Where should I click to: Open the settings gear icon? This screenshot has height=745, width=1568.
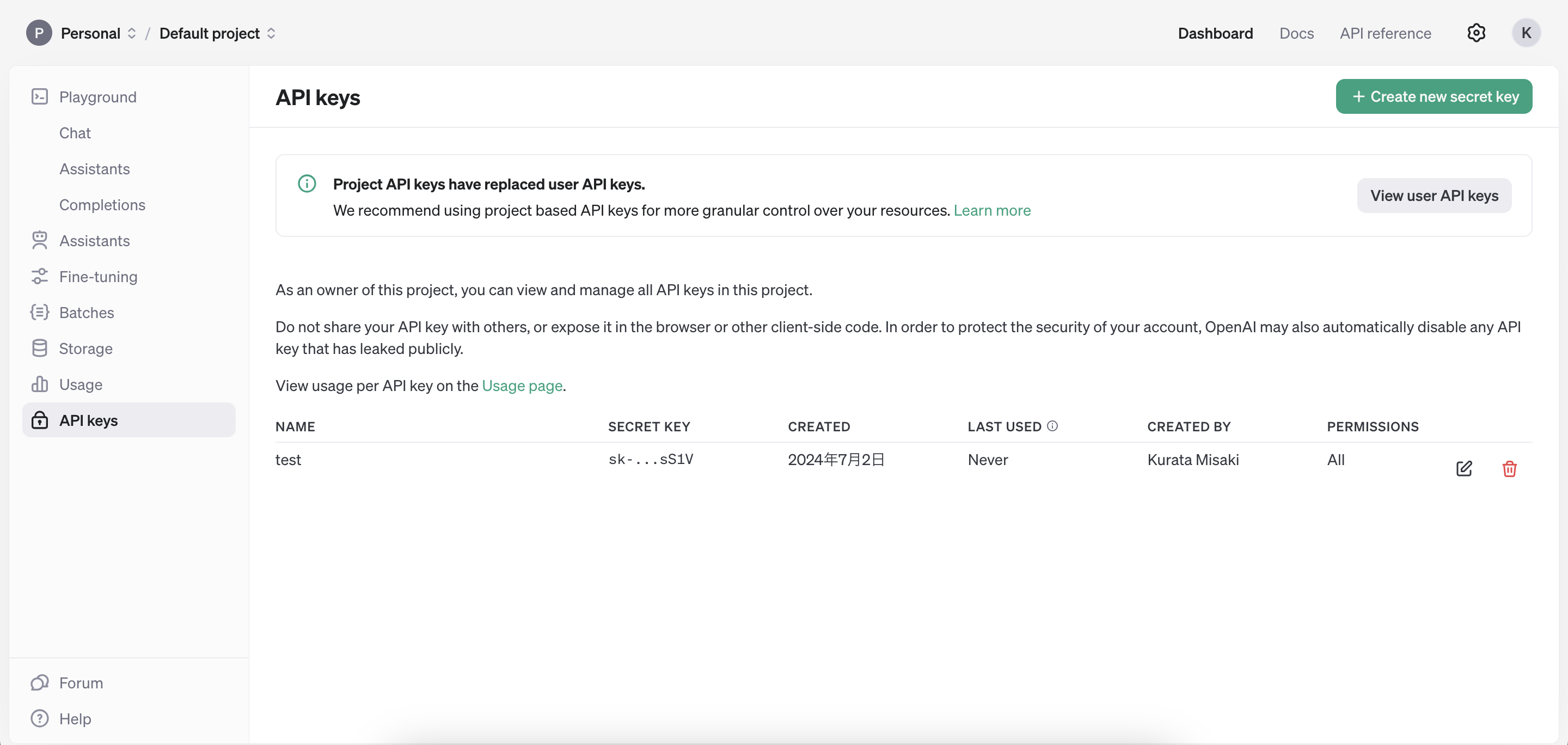[1476, 33]
